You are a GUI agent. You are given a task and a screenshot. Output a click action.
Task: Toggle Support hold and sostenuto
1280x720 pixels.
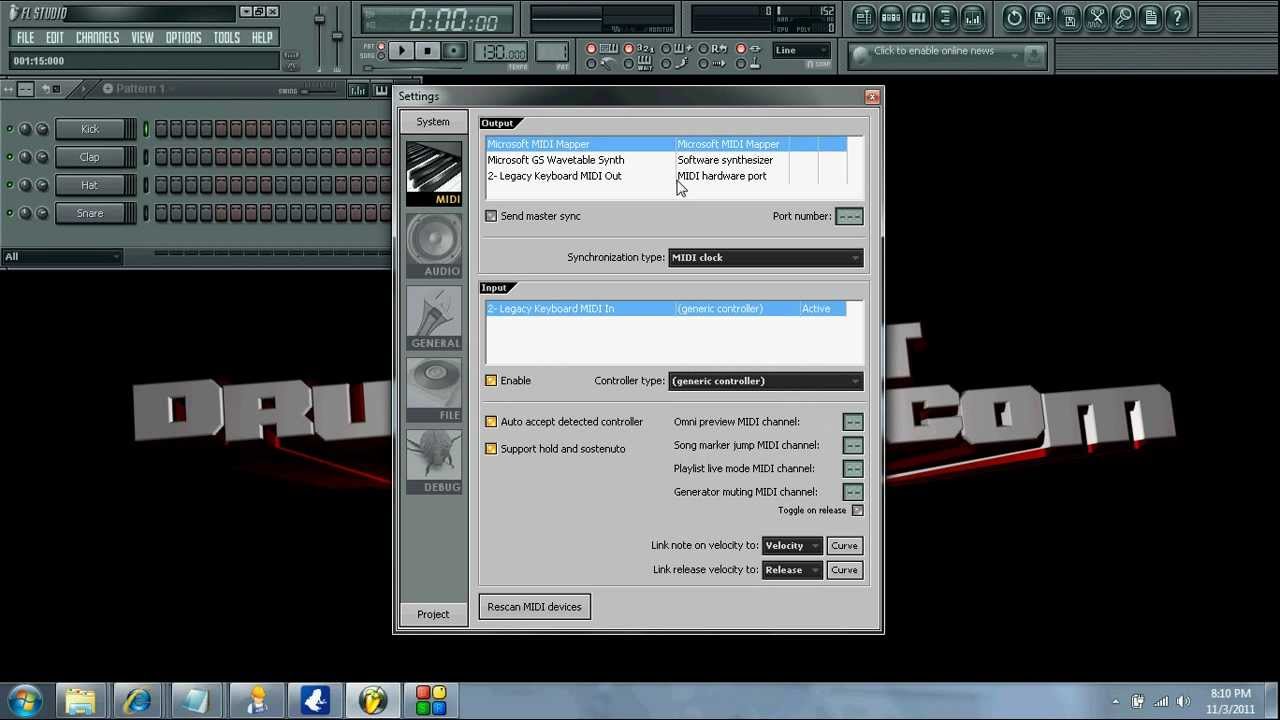pos(491,449)
